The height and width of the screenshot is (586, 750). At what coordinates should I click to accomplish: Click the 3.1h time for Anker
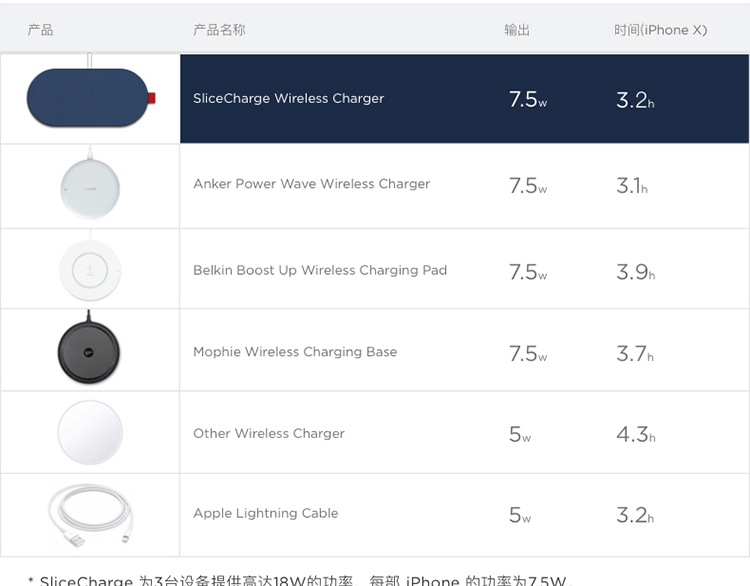pos(632,186)
